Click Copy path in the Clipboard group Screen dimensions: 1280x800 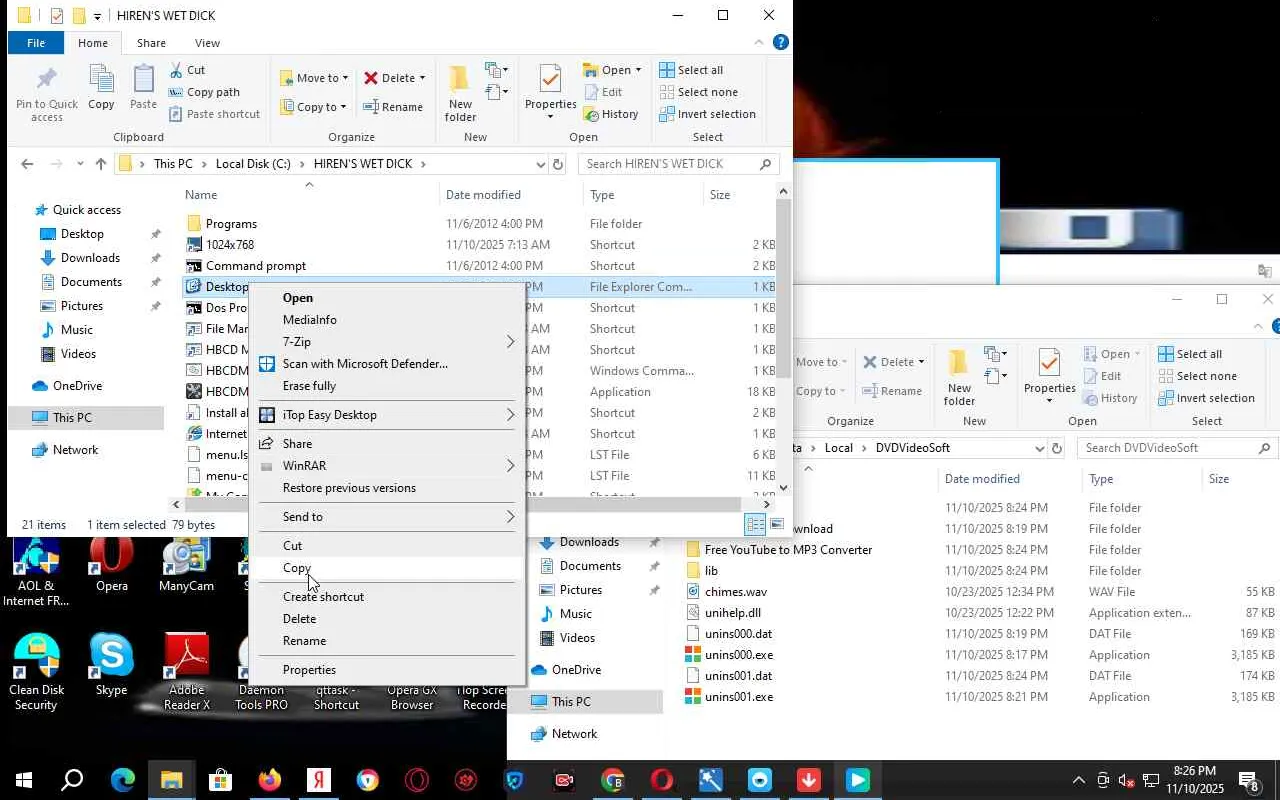click(204, 92)
